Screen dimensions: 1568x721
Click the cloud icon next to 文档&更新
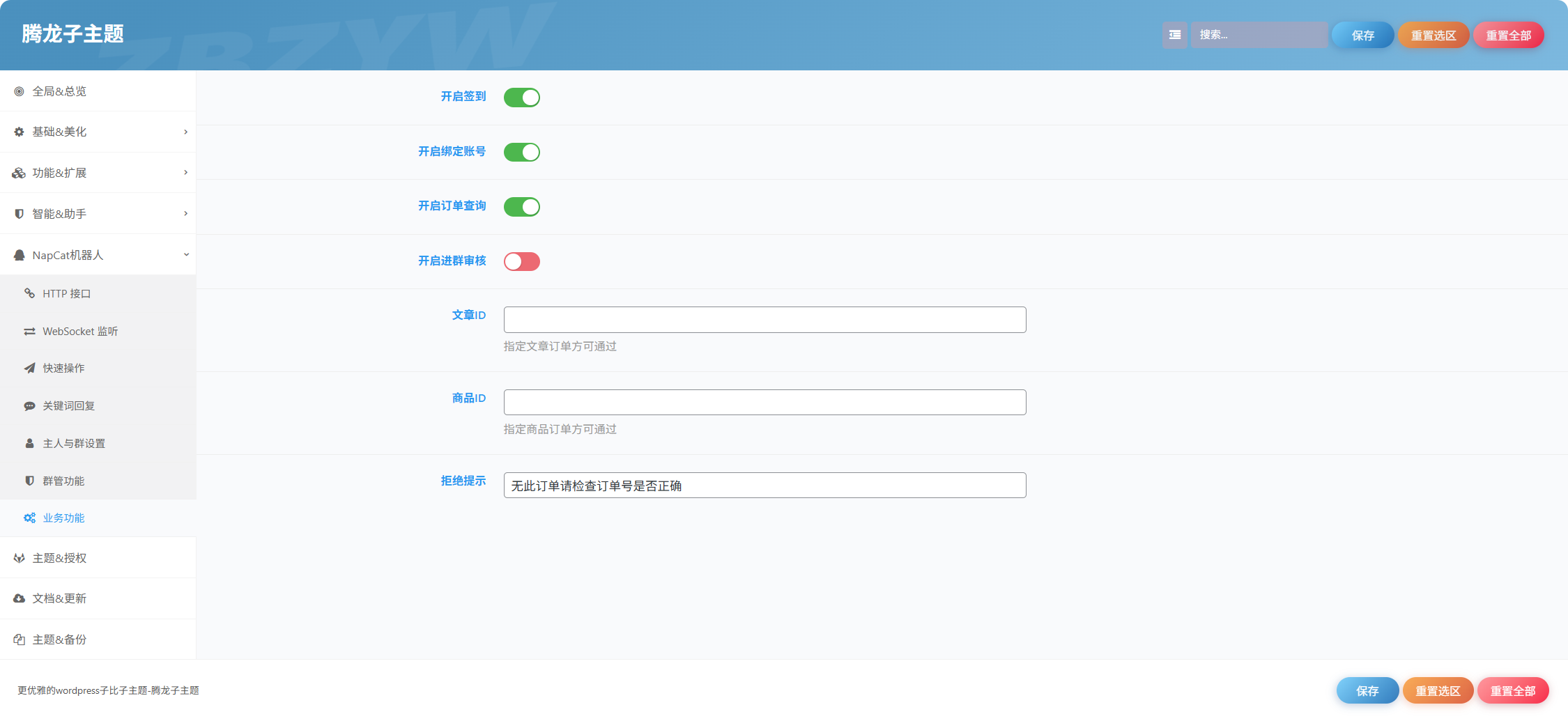19,598
